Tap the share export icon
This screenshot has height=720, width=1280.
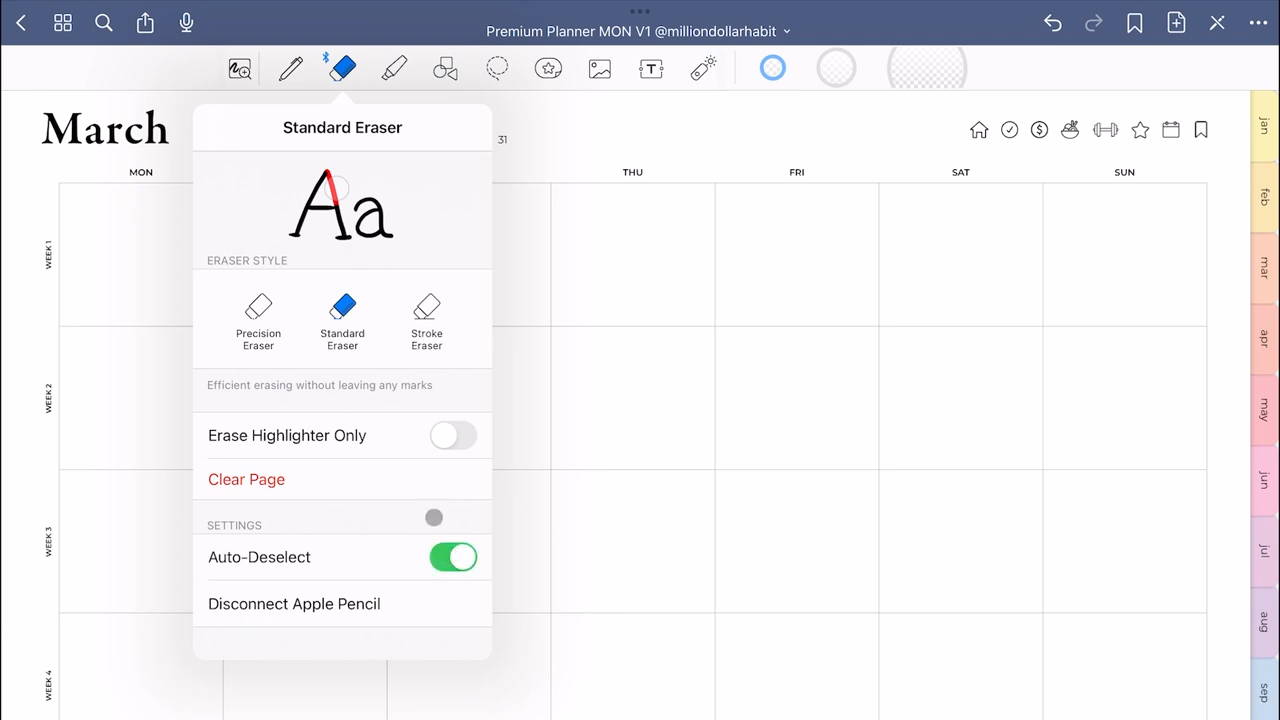click(x=145, y=22)
